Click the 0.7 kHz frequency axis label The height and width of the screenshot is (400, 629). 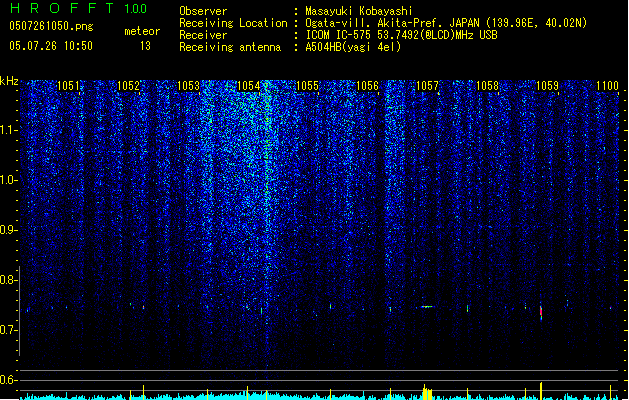point(9,330)
